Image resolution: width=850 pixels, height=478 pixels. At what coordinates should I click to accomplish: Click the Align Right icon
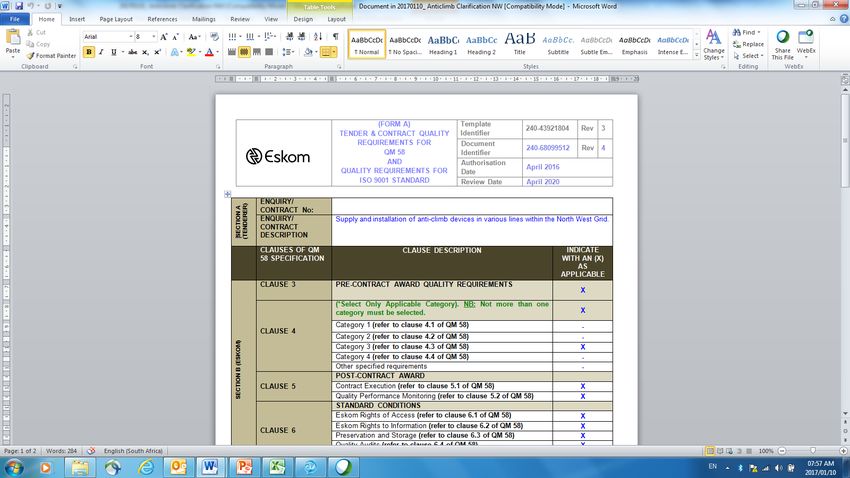(256, 52)
